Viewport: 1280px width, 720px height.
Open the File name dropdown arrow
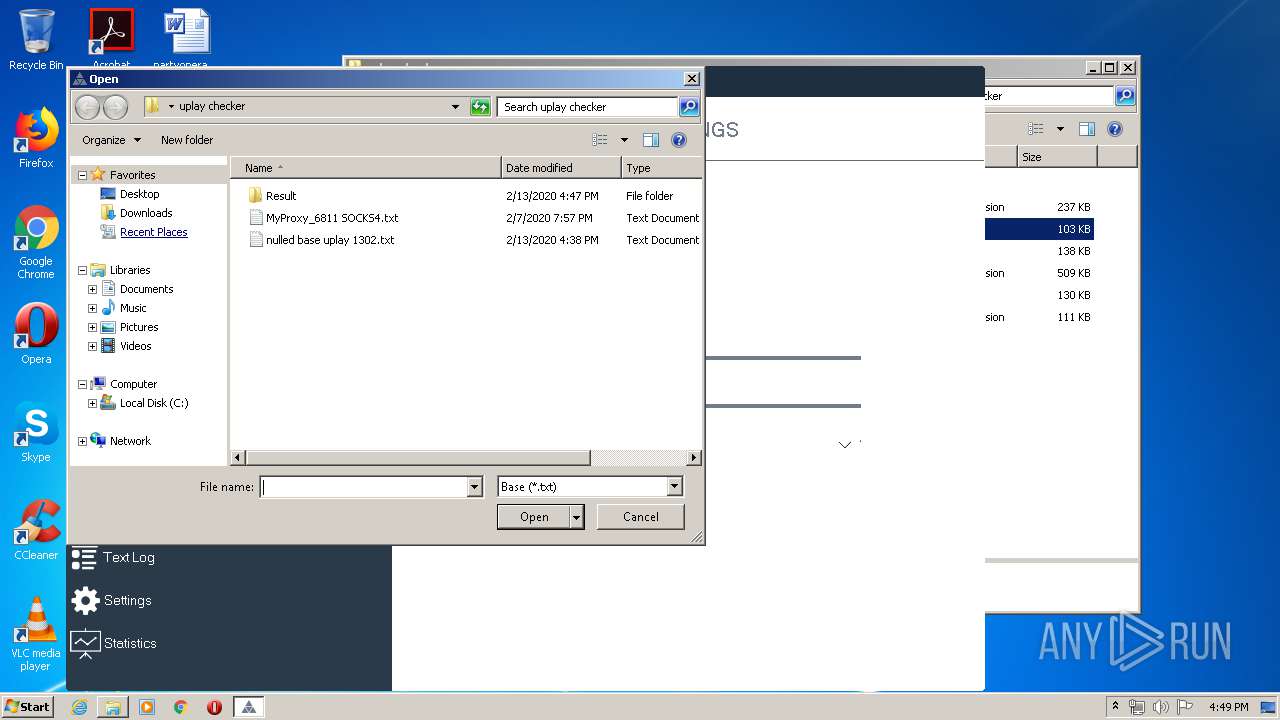coord(475,487)
